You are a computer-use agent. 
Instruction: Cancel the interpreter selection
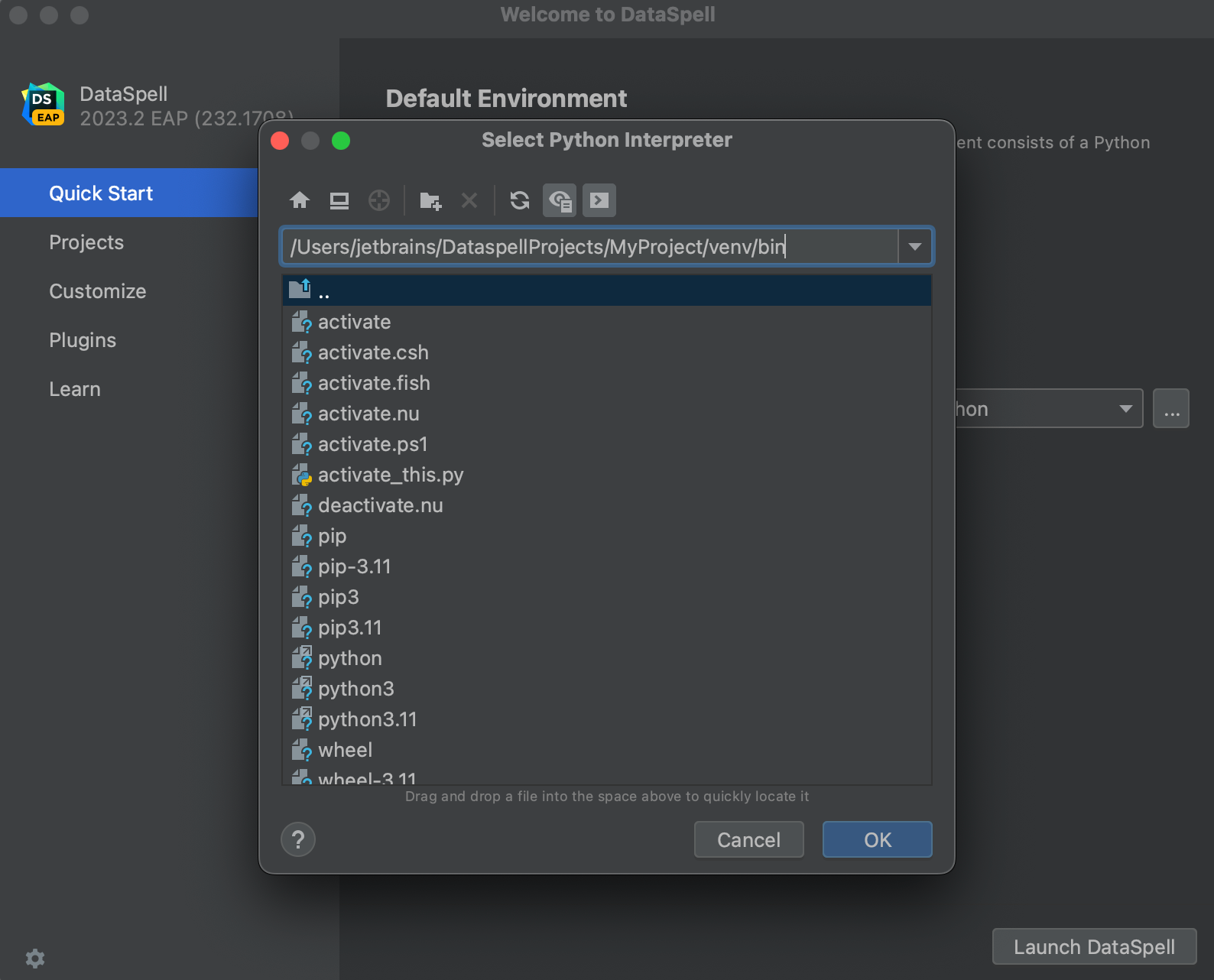coord(749,839)
